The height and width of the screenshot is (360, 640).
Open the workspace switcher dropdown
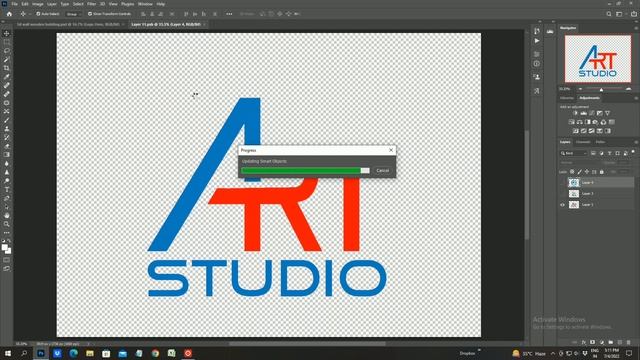click(620, 14)
